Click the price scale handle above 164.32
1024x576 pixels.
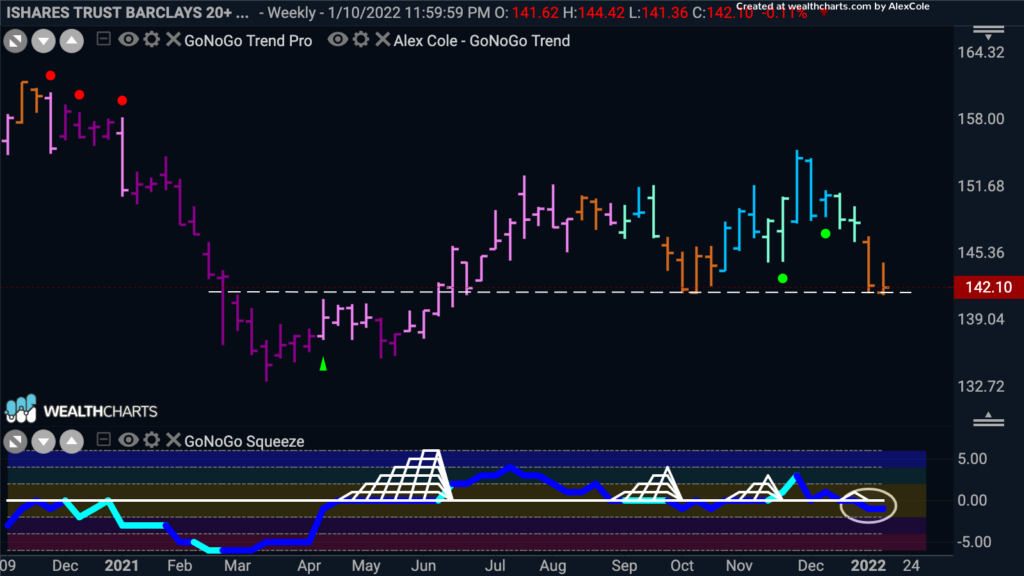coord(989,32)
